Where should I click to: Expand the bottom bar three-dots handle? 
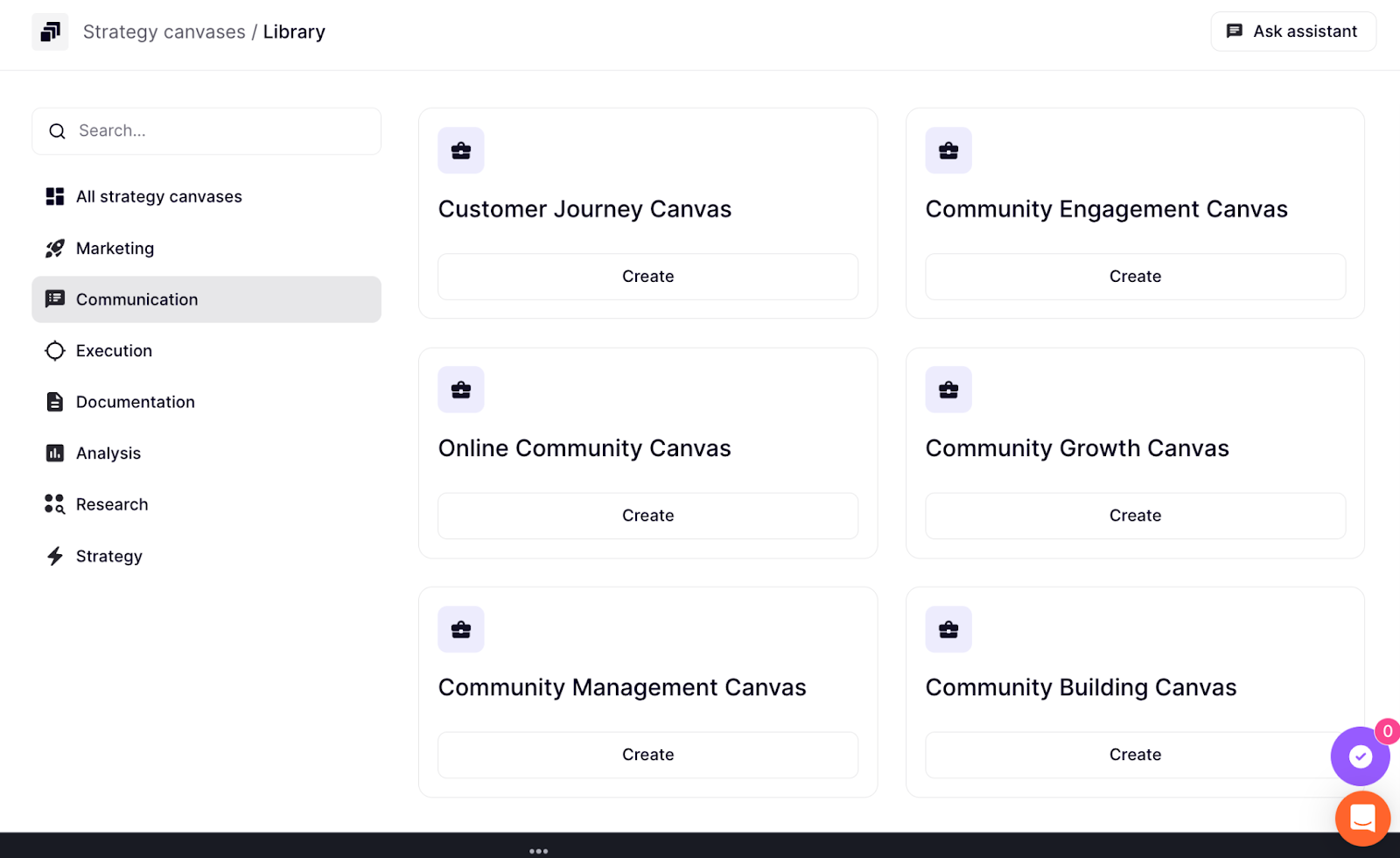(539, 850)
